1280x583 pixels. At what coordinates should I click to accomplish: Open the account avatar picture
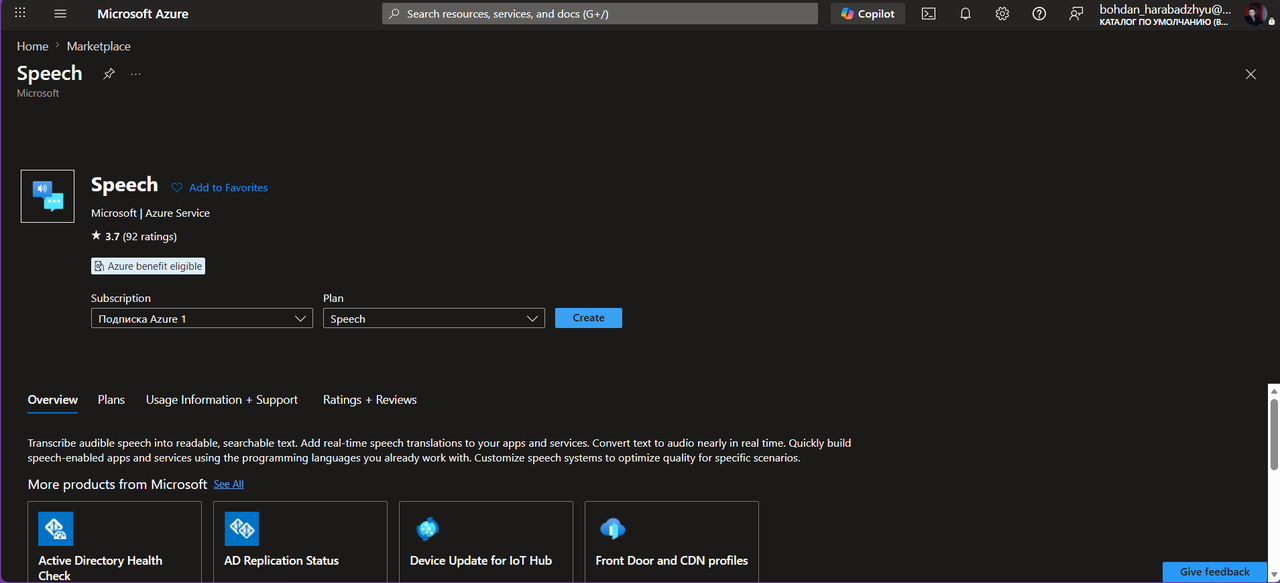coord(1255,14)
